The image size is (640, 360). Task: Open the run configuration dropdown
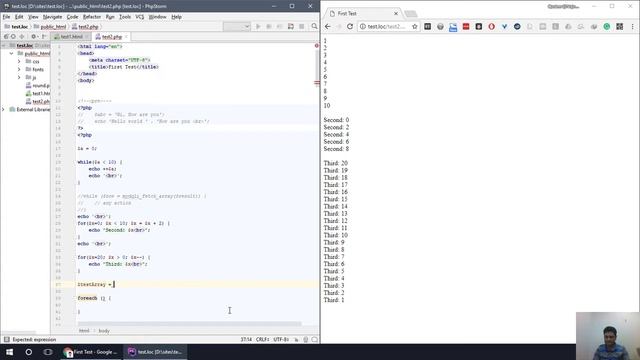(236, 27)
